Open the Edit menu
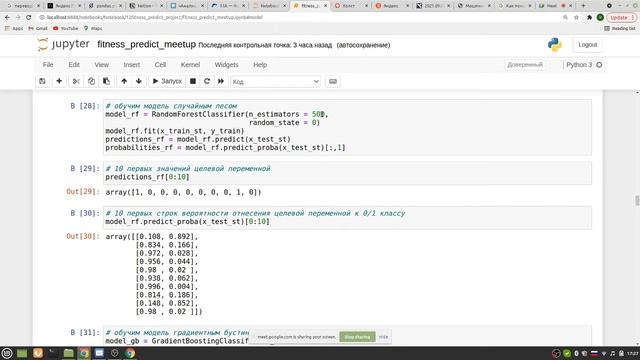 click(x=74, y=64)
